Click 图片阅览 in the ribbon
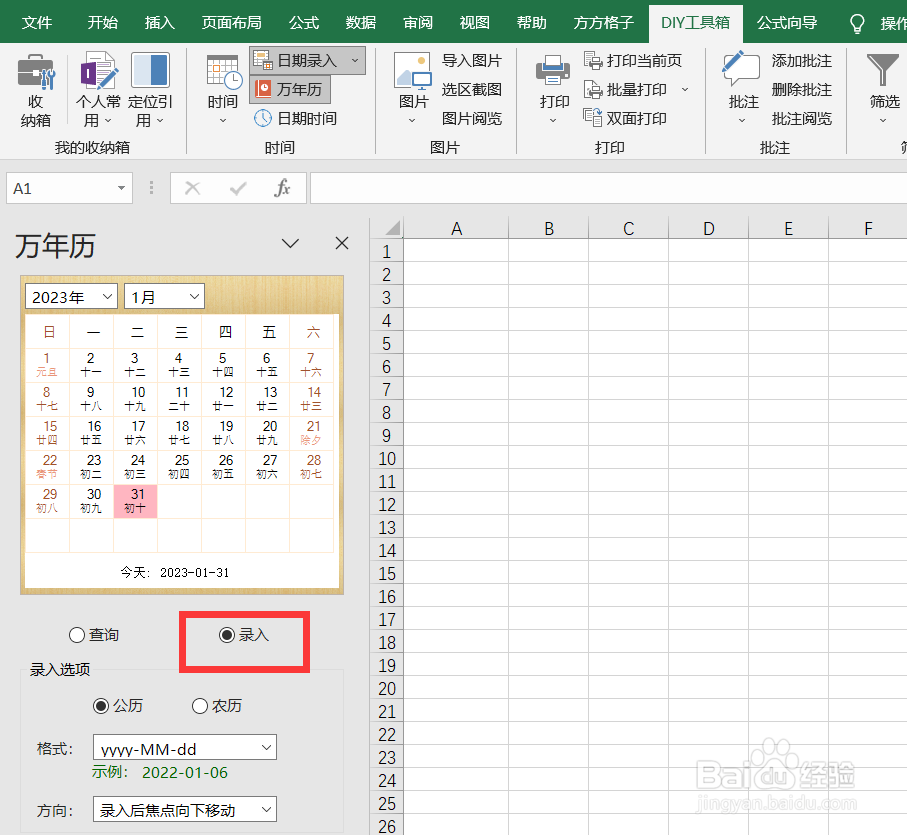This screenshot has width=907, height=835. click(471, 118)
